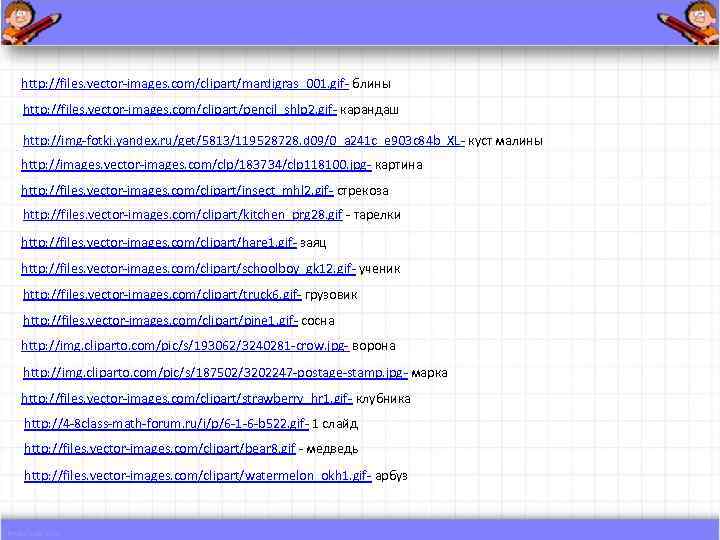This screenshot has width=720, height=540.
Task: Click the boy with pencil image at left
Action: point(30,22)
